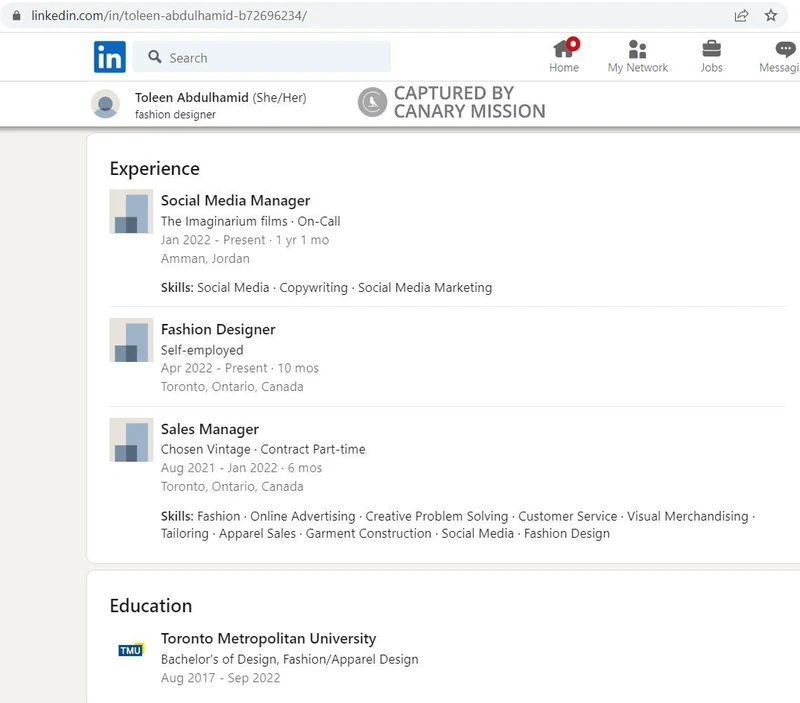Click 'Apr 2022 - Present · 10 mos'
The width and height of the screenshot is (800, 703).
[x=240, y=368]
